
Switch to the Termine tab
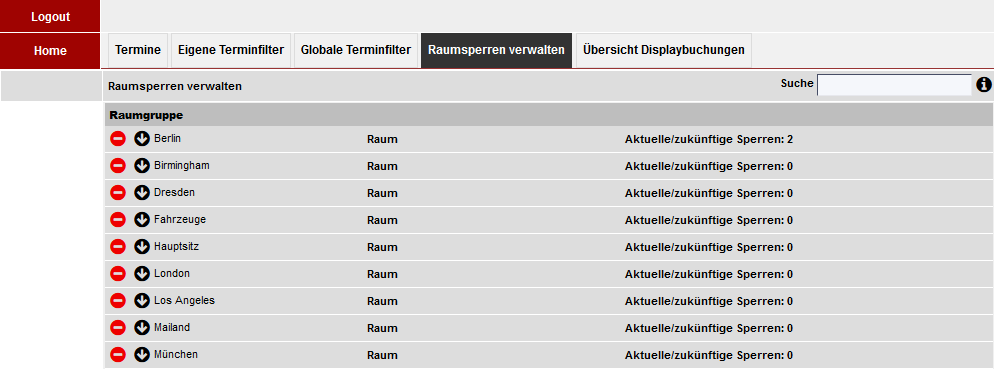pos(138,50)
